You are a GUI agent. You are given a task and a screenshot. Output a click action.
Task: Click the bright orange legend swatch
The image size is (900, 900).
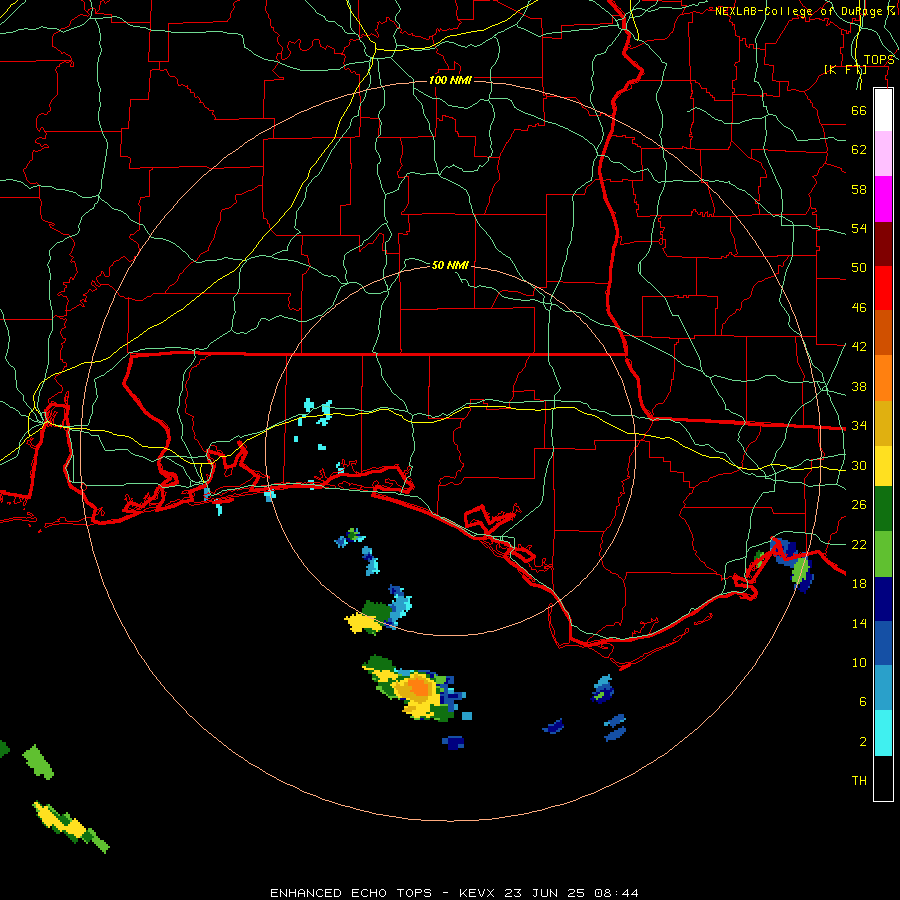(x=883, y=378)
